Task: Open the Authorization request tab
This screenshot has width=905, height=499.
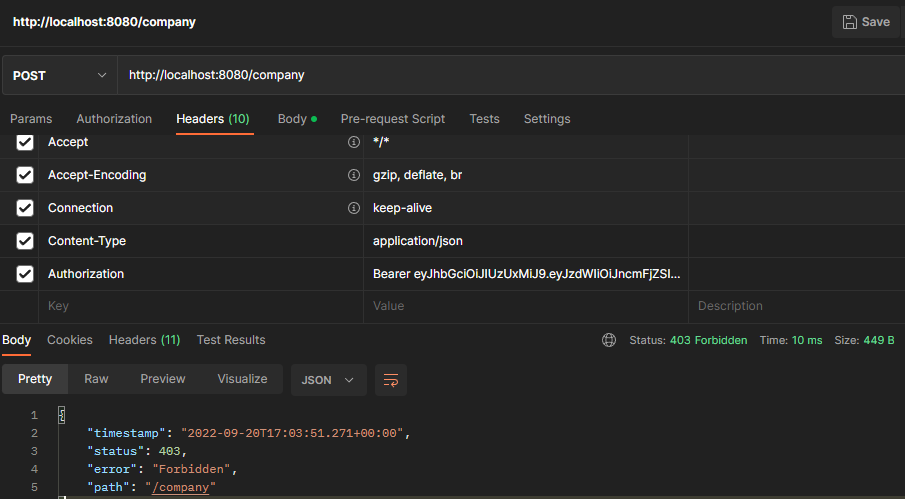Action: (x=114, y=119)
